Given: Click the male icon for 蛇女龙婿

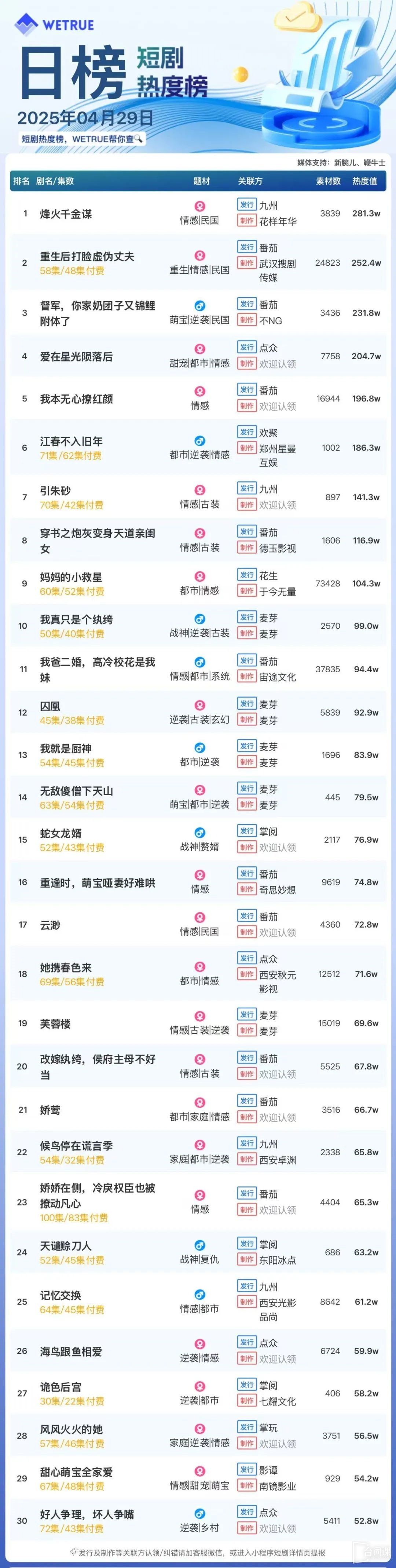Looking at the screenshot, I should pyautogui.click(x=199, y=832).
